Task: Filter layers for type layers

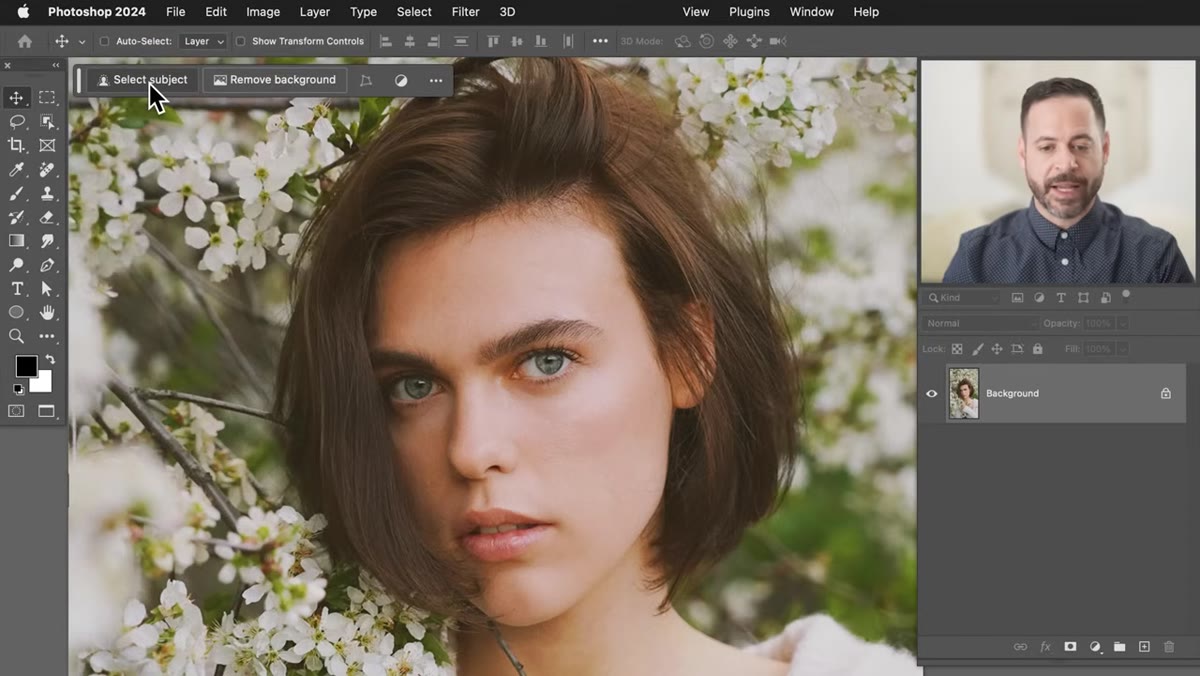Action: (x=1061, y=298)
